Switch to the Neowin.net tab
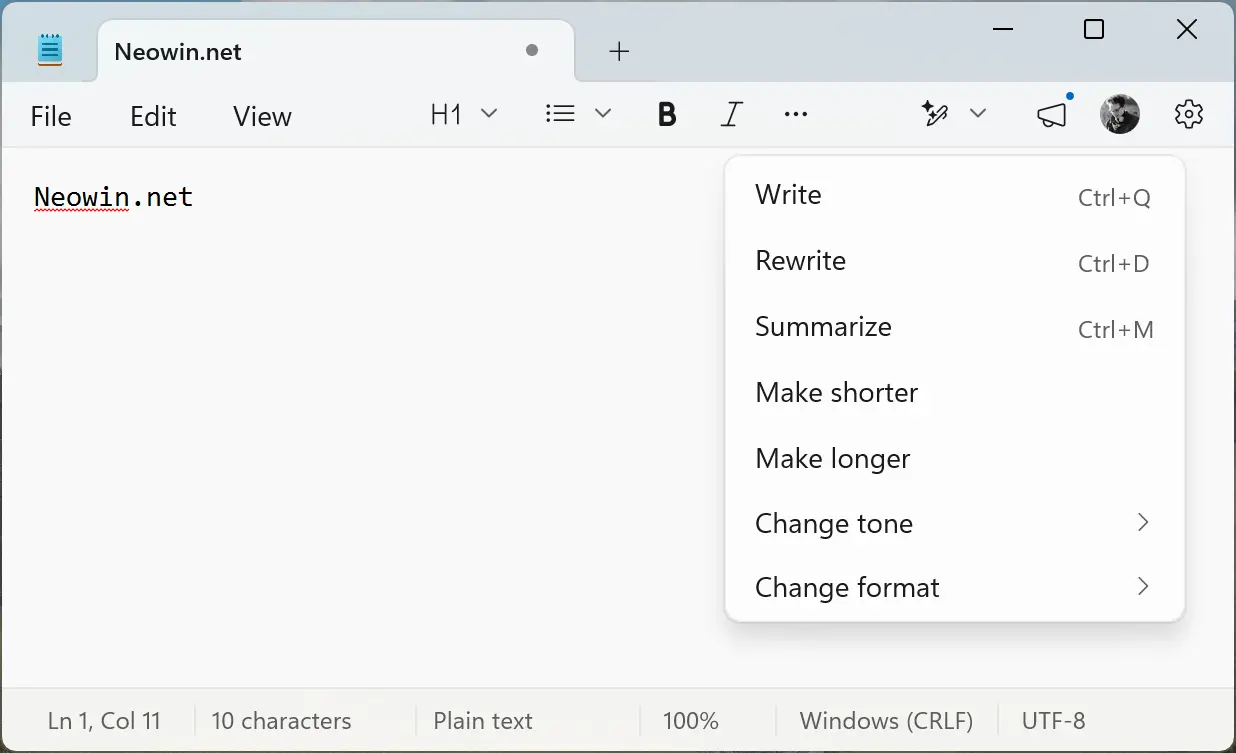This screenshot has width=1236, height=753. 177,51
